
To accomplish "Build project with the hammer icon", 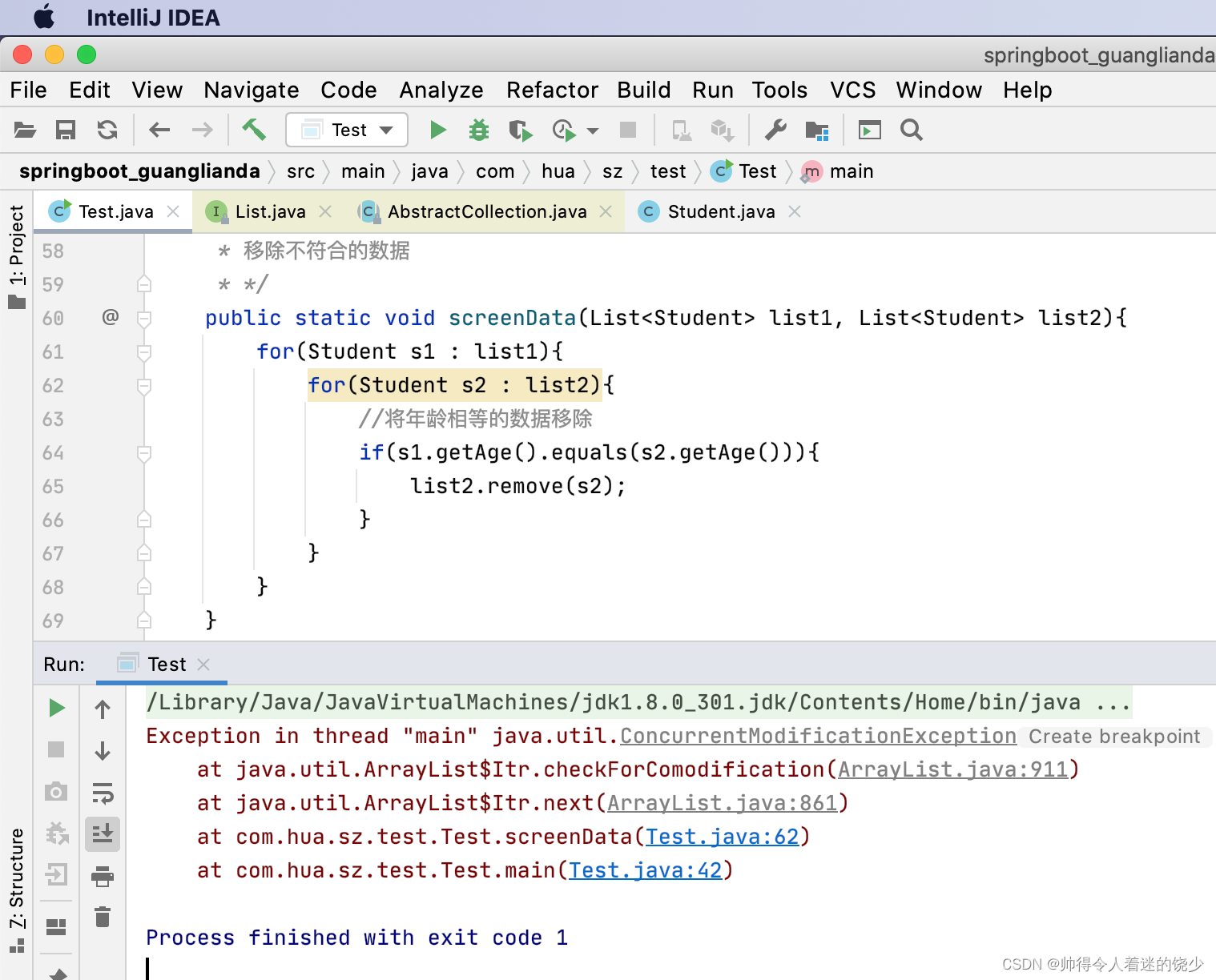I will pyautogui.click(x=254, y=130).
